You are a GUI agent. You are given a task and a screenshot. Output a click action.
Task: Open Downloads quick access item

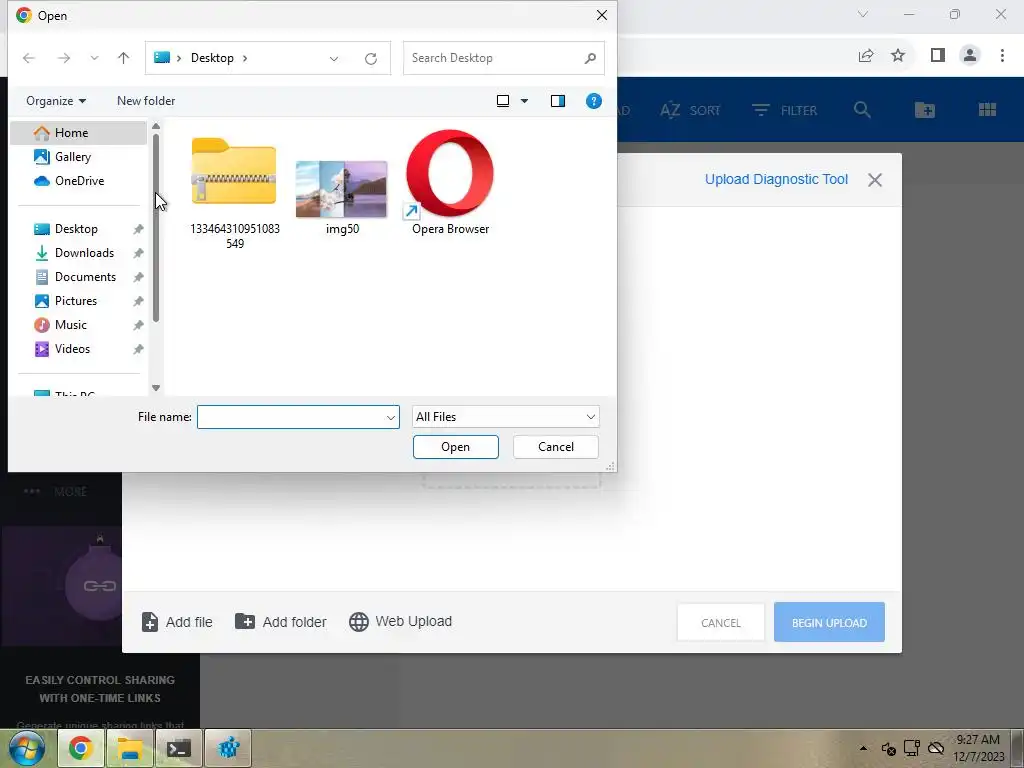click(x=84, y=253)
